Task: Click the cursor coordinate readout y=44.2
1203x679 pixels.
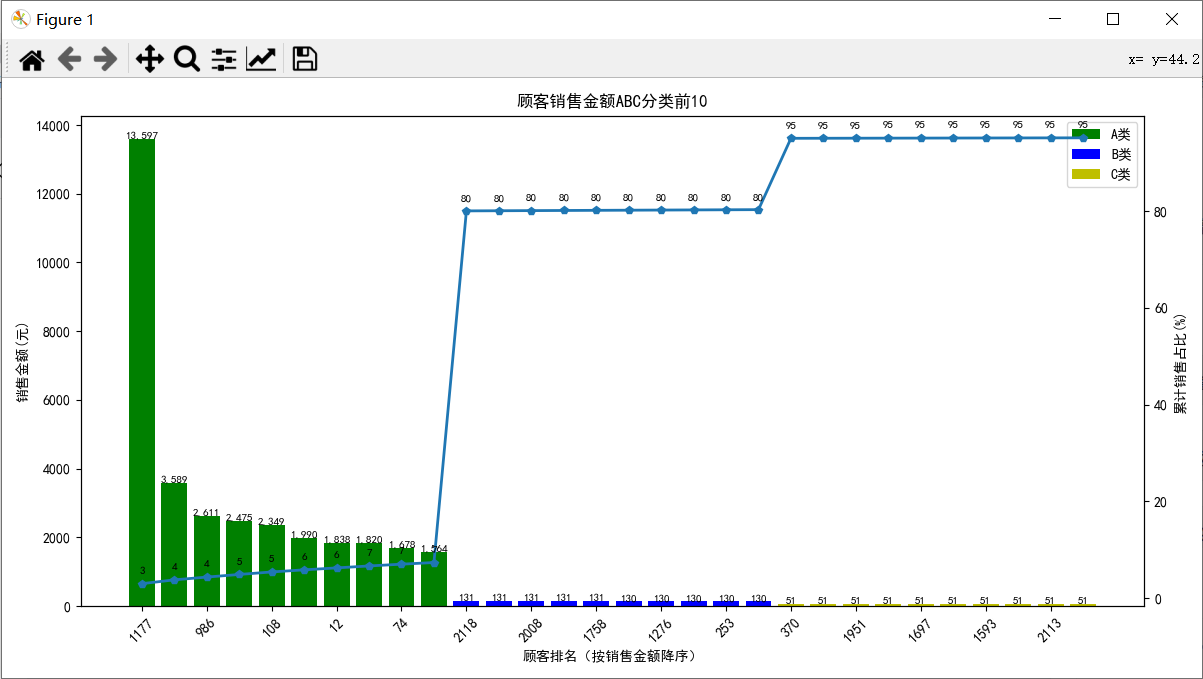Action: 1176,60
